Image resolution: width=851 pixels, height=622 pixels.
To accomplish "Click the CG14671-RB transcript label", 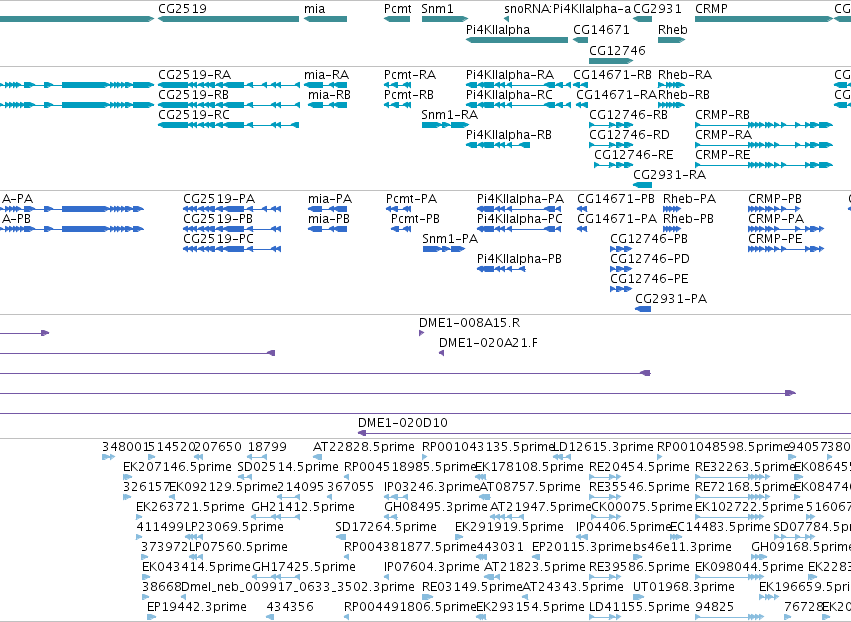I will (613, 75).
